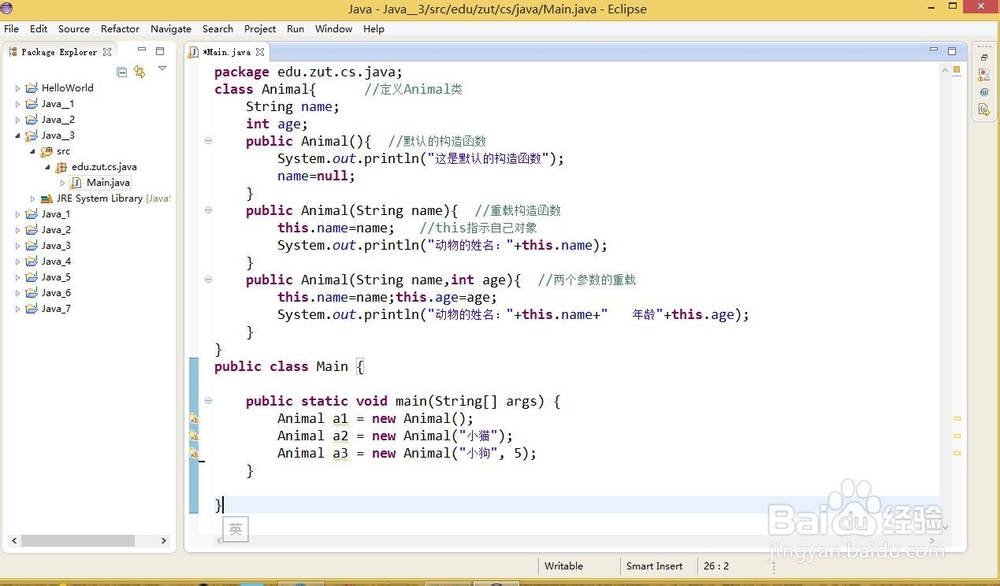Image resolution: width=1000 pixels, height=586 pixels.
Task: Close the Main.java editor tab
Action: (260, 52)
